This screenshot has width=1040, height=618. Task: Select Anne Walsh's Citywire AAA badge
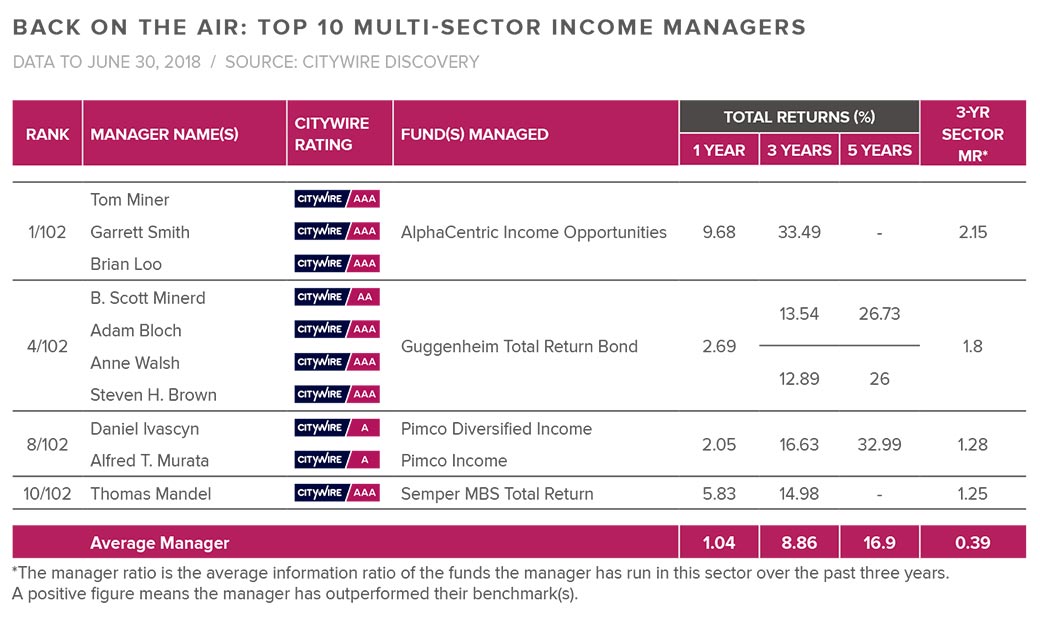tap(337, 362)
